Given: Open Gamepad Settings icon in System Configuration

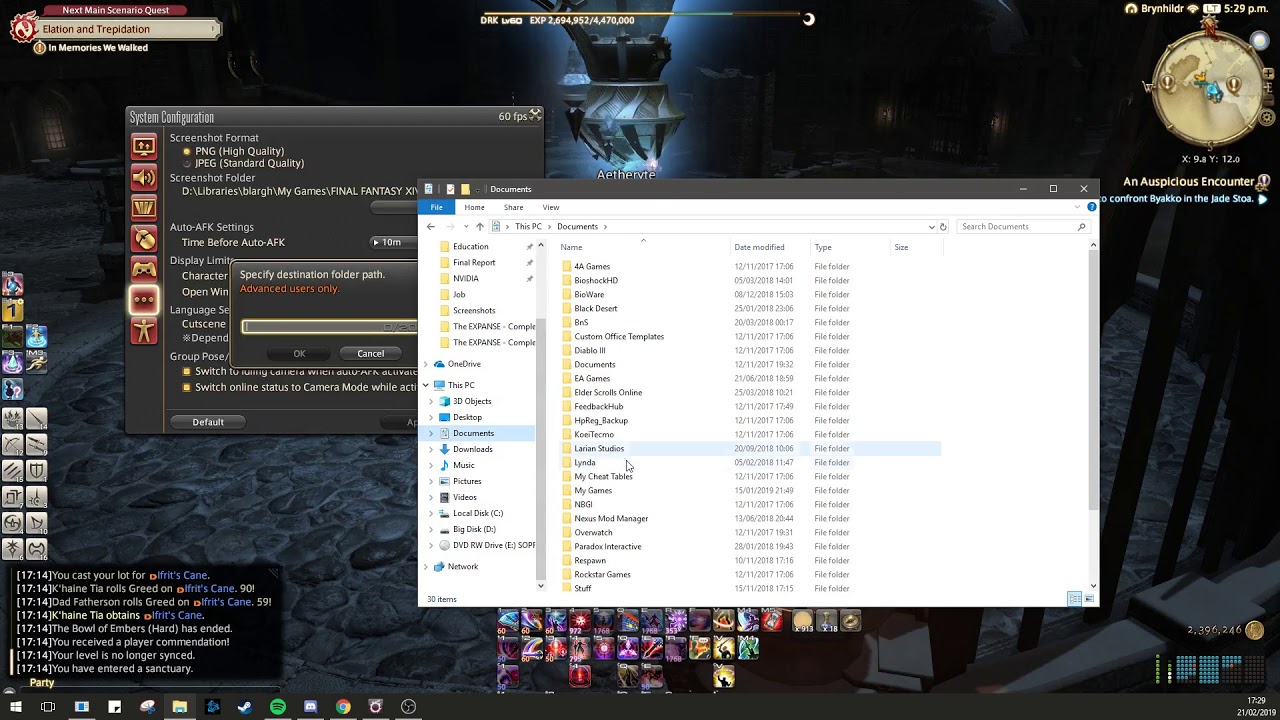Looking at the screenshot, I should (144, 269).
